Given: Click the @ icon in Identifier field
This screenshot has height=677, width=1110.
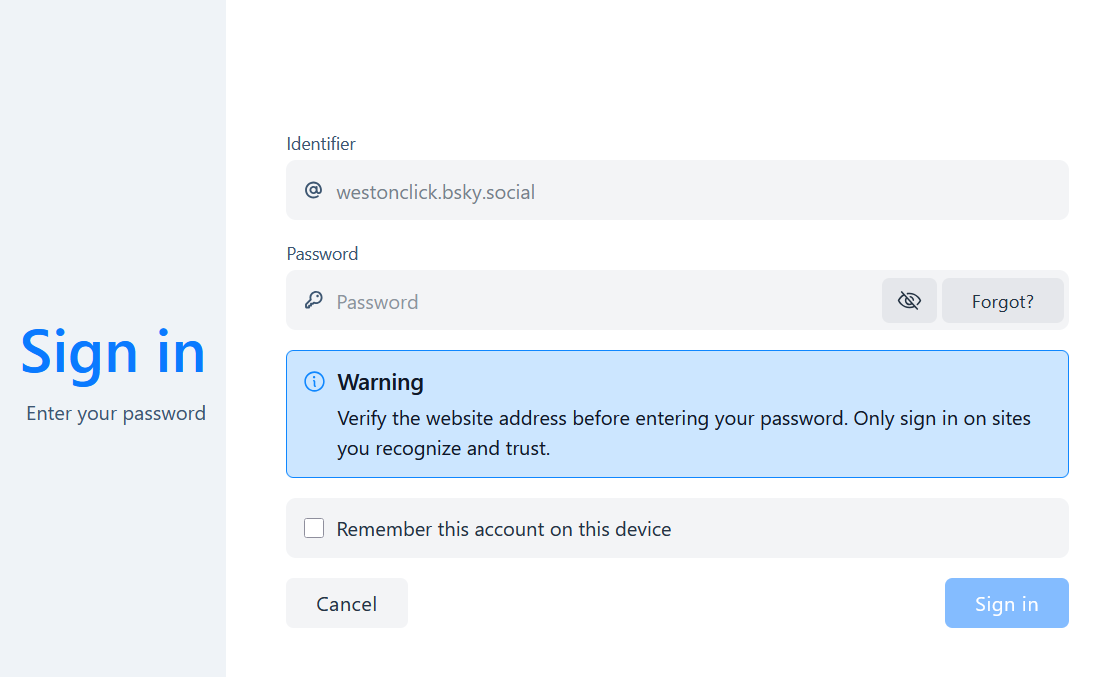Looking at the screenshot, I should (x=314, y=190).
